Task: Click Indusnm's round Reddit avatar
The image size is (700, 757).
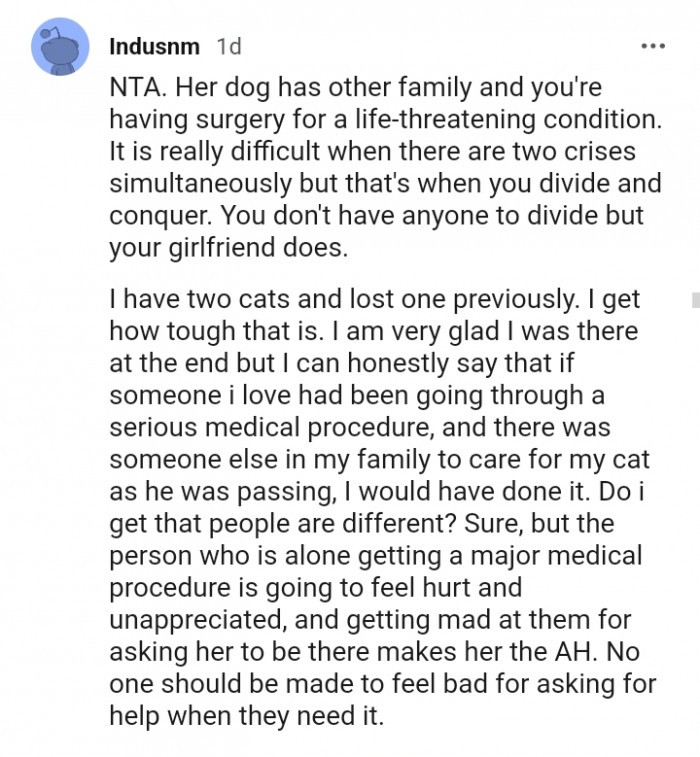Action: [x=61, y=47]
